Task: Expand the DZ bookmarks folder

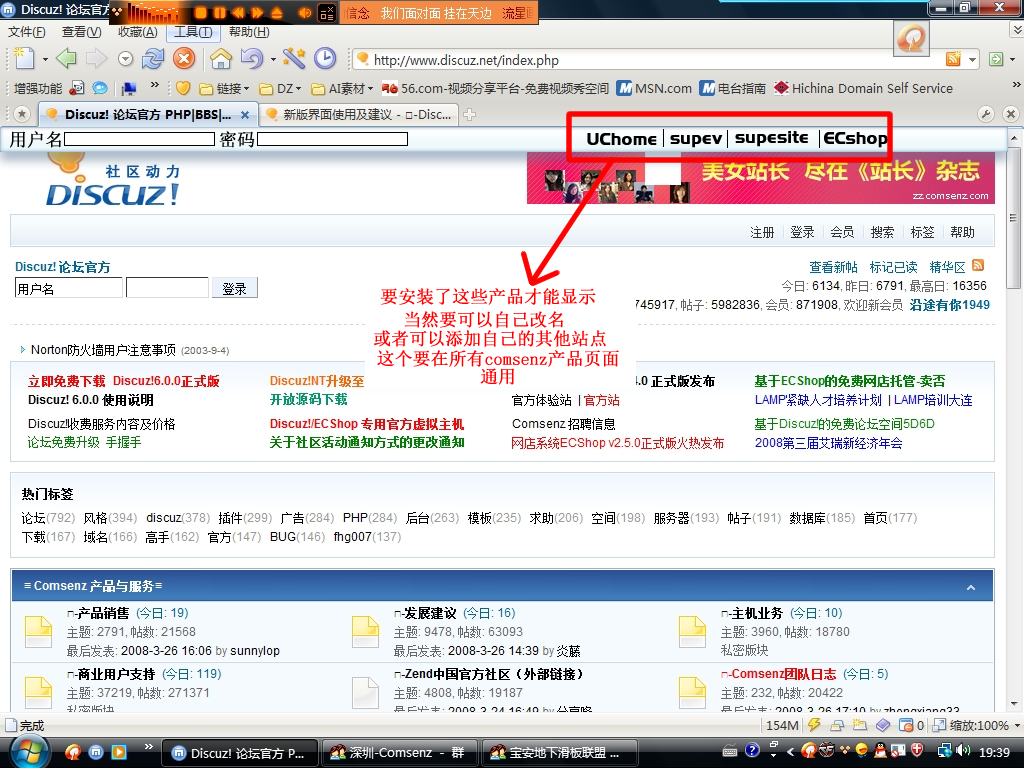Action: tap(280, 88)
